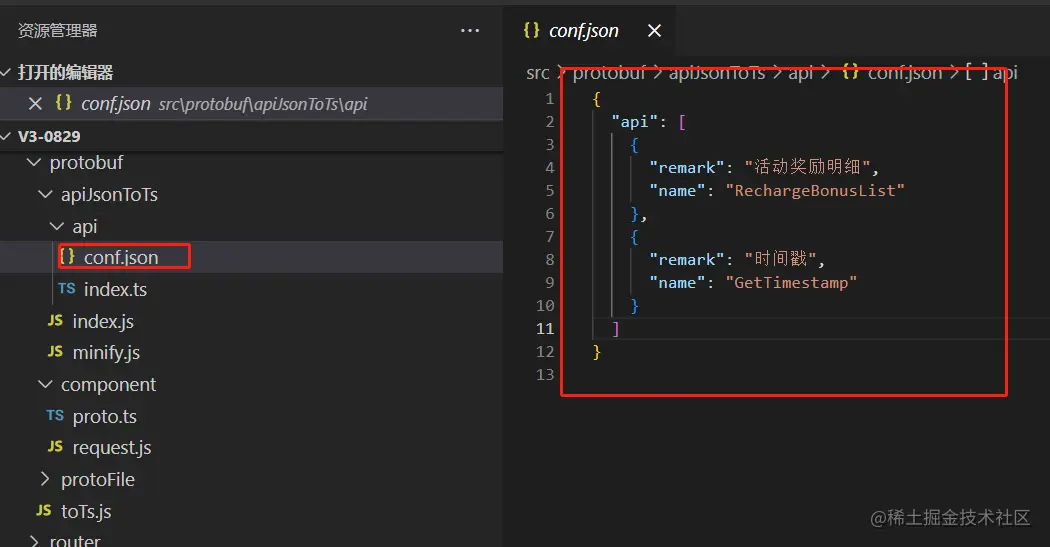Click the TS icon beside index.ts
Image resolution: width=1050 pixels, height=547 pixels.
coord(66,289)
